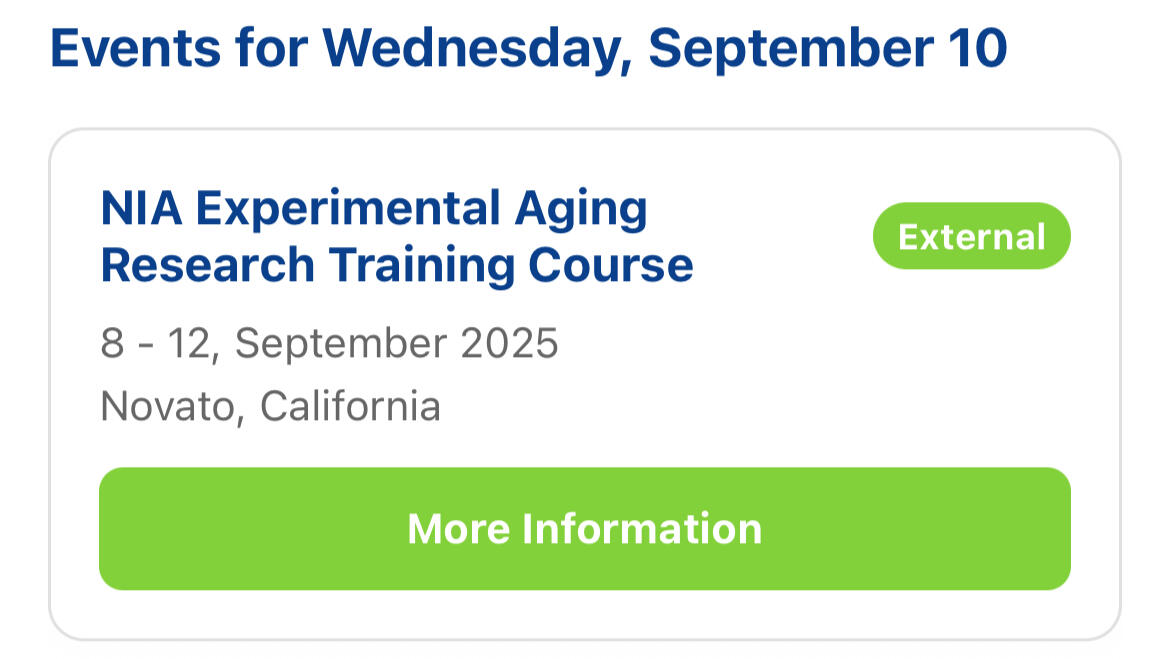Viewport: 1170px width, 659px height.
Task: Click the "8 - 12" day range
Action: (163, 344)
